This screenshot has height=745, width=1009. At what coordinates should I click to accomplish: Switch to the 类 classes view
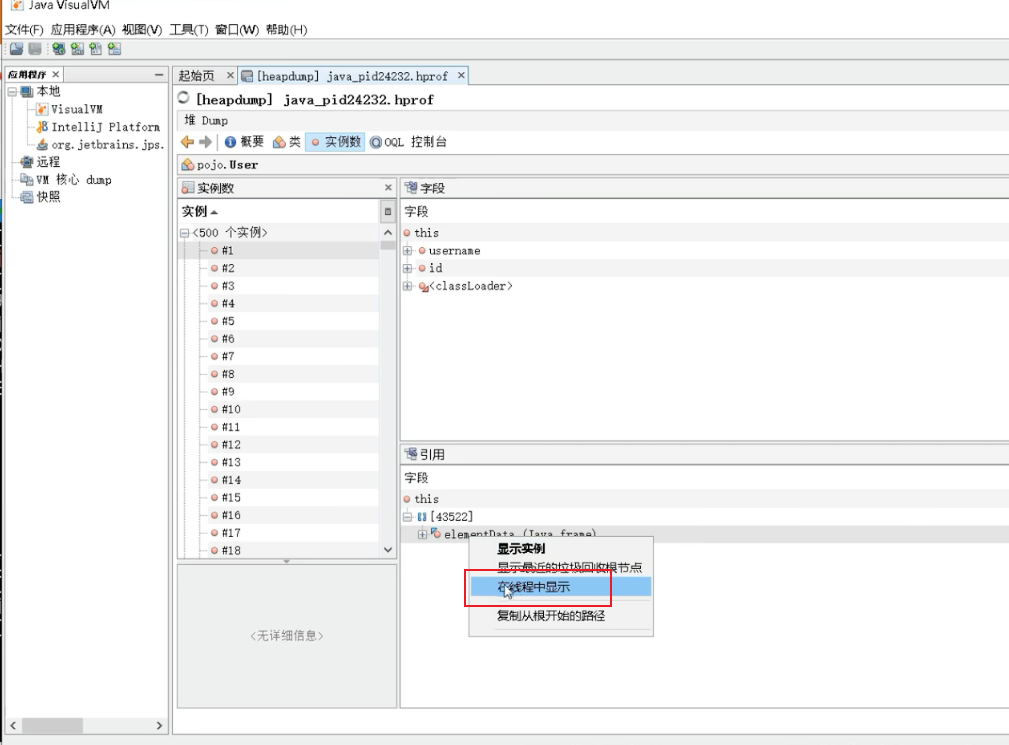pyautogui.click(x=286, y=142)
